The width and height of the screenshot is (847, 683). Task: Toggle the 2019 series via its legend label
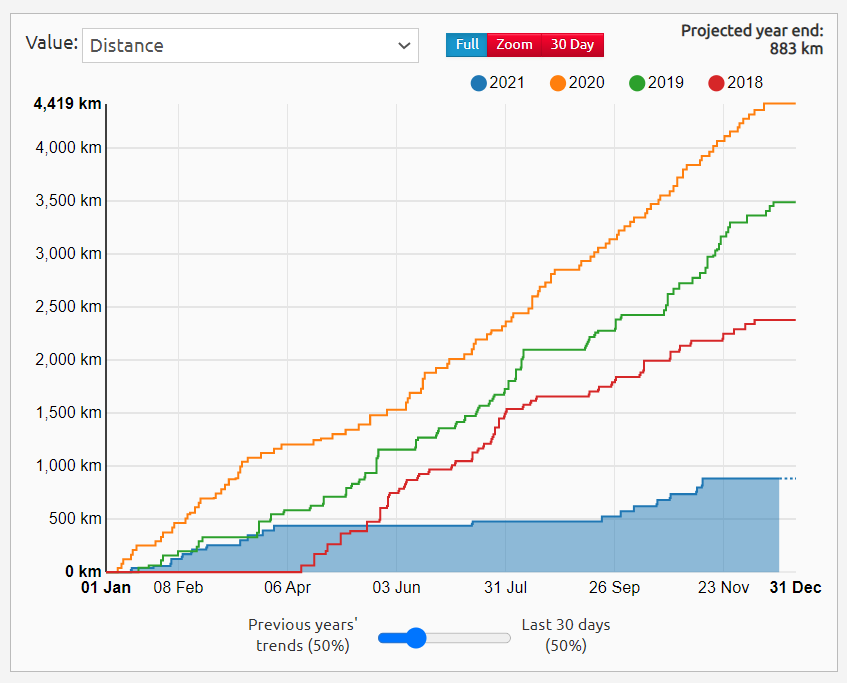tap(665, 83)
